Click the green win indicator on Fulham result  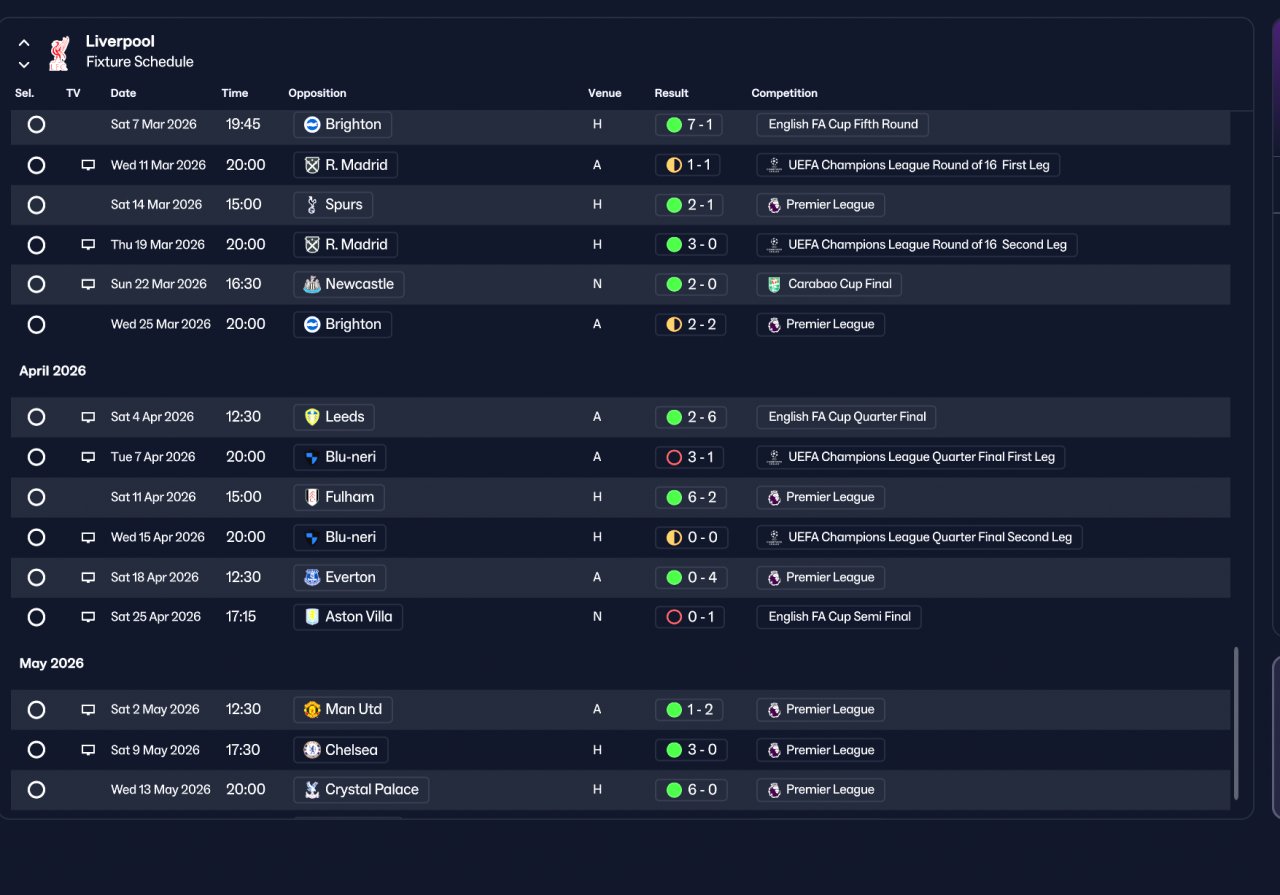[x=674, y=497]
